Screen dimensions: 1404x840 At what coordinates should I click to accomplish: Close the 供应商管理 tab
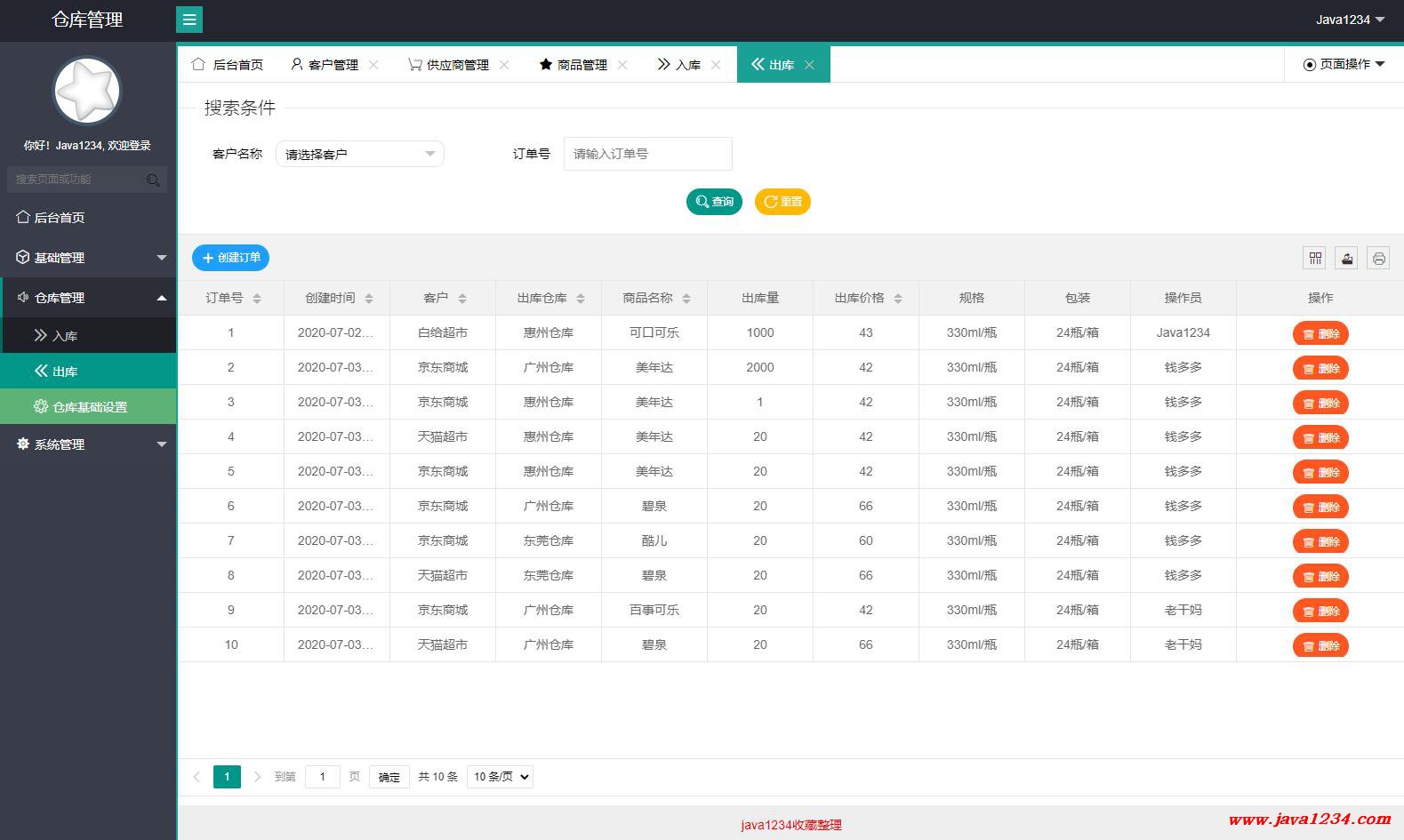point(504,65)
